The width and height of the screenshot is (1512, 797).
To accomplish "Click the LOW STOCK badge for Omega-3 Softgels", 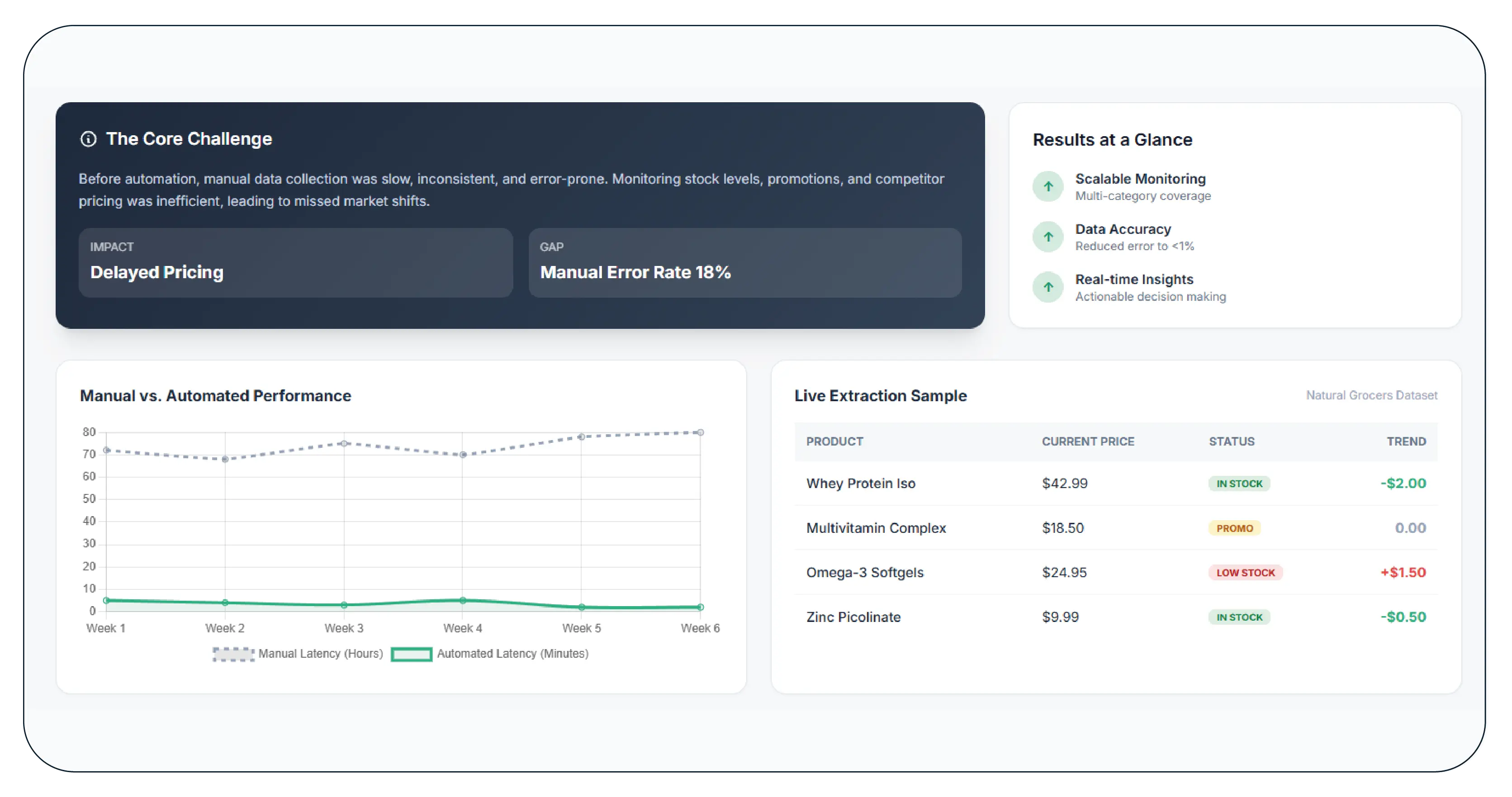I will pyautogui.click(x=1245, y=573).
